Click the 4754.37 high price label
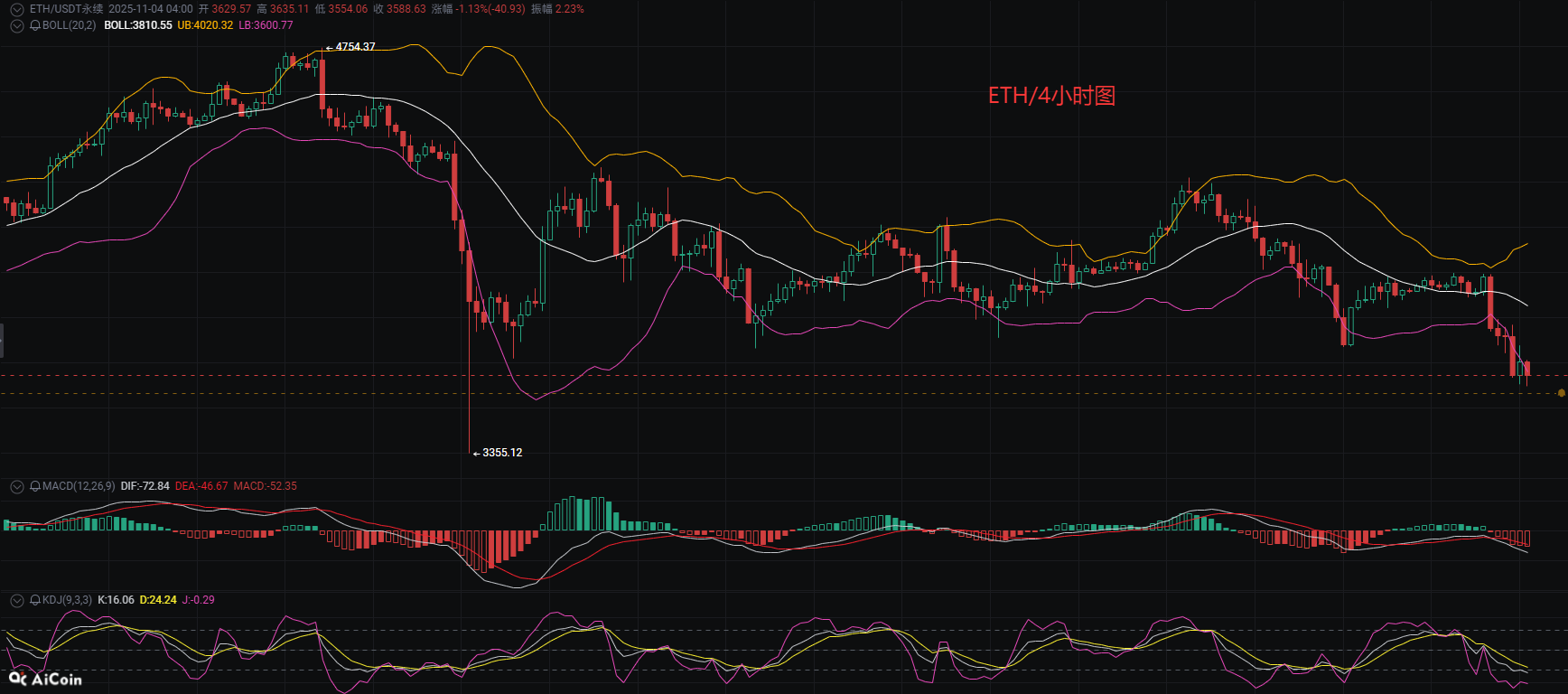Viewport: 1568px width, 694px height. [x=355, y=47]
